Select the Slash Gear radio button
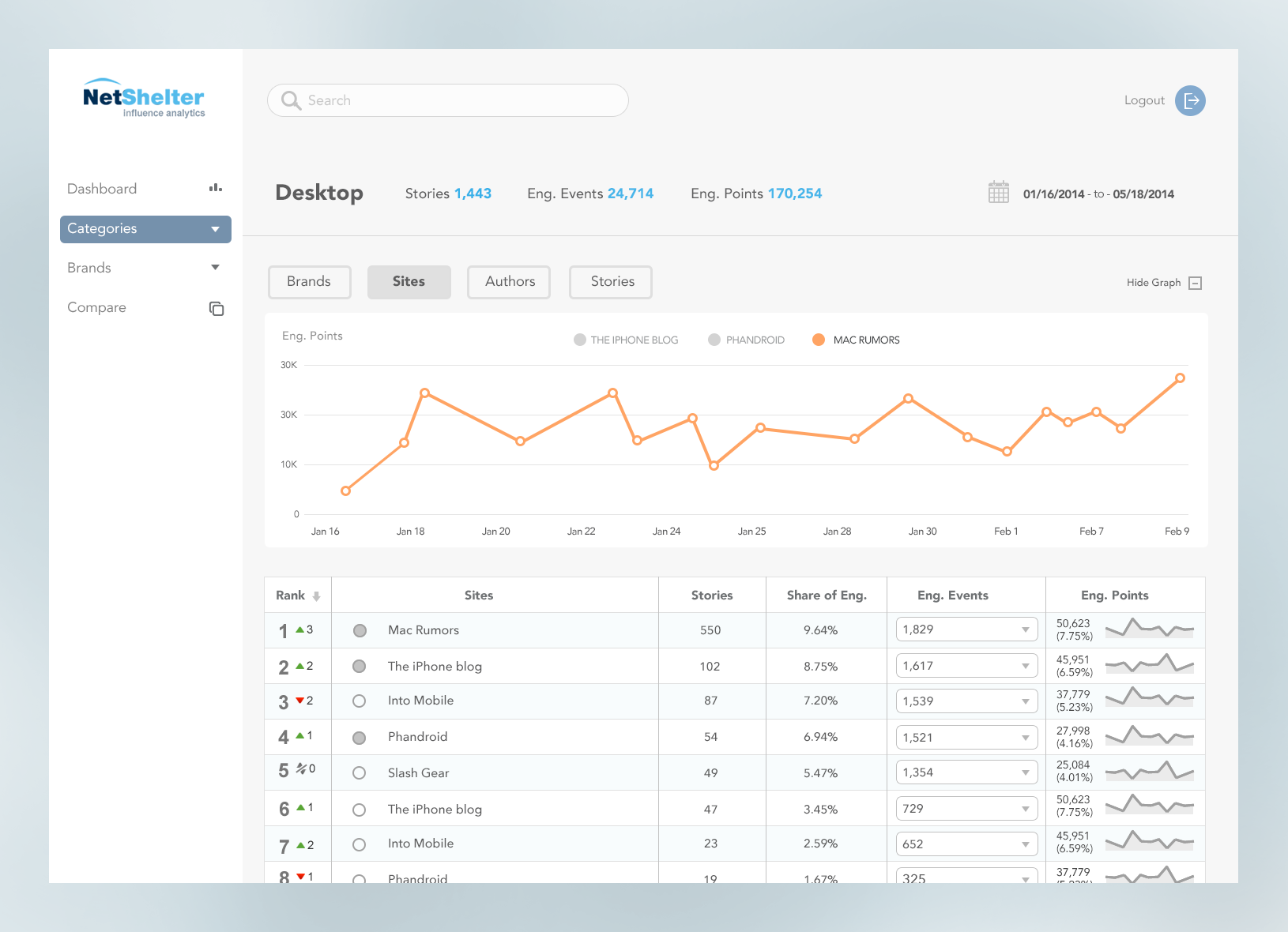Viewport: 1288px width, 932px height. coord(359,773)
